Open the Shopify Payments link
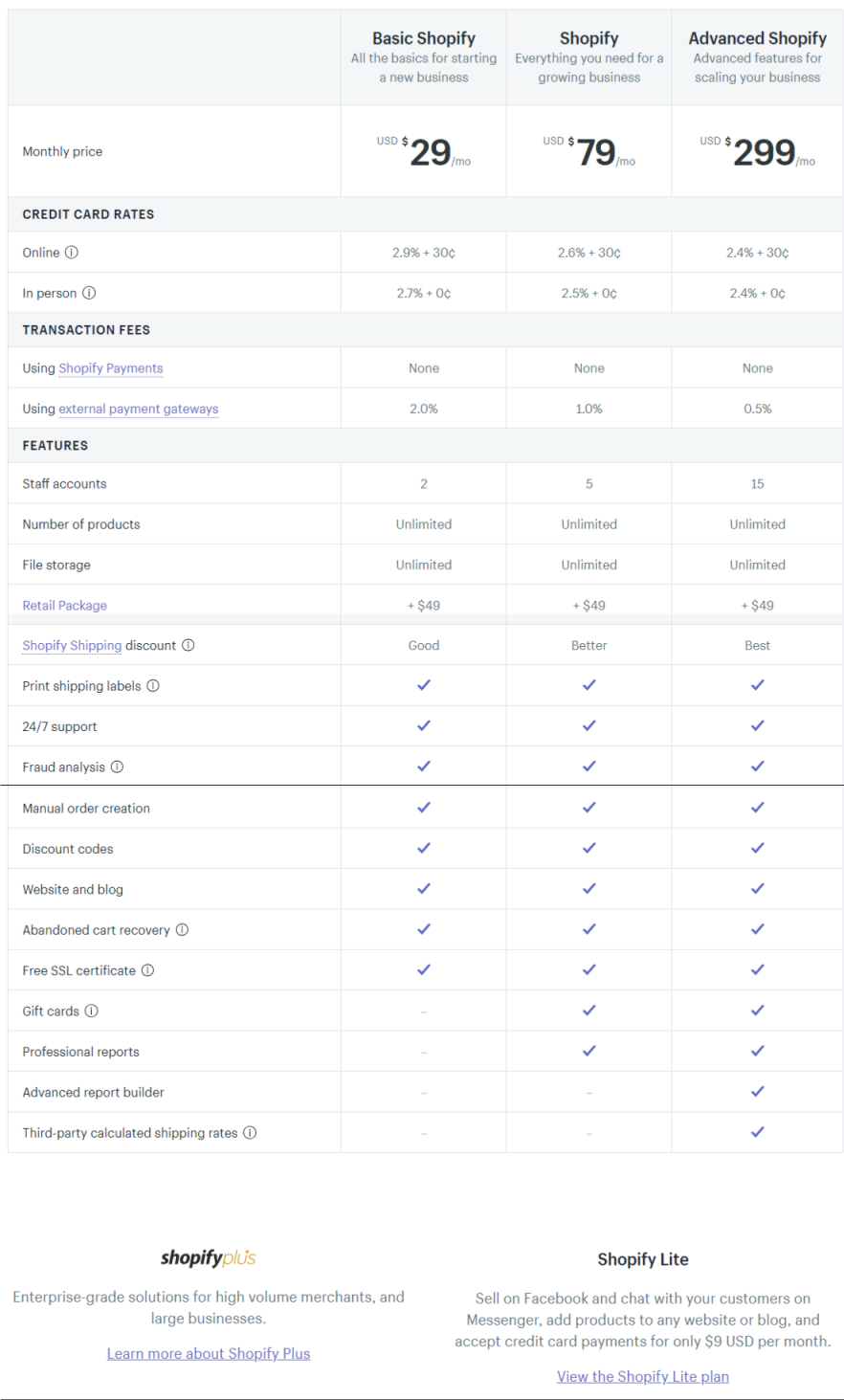This screenshot has width=844, height=1400. 111,368
